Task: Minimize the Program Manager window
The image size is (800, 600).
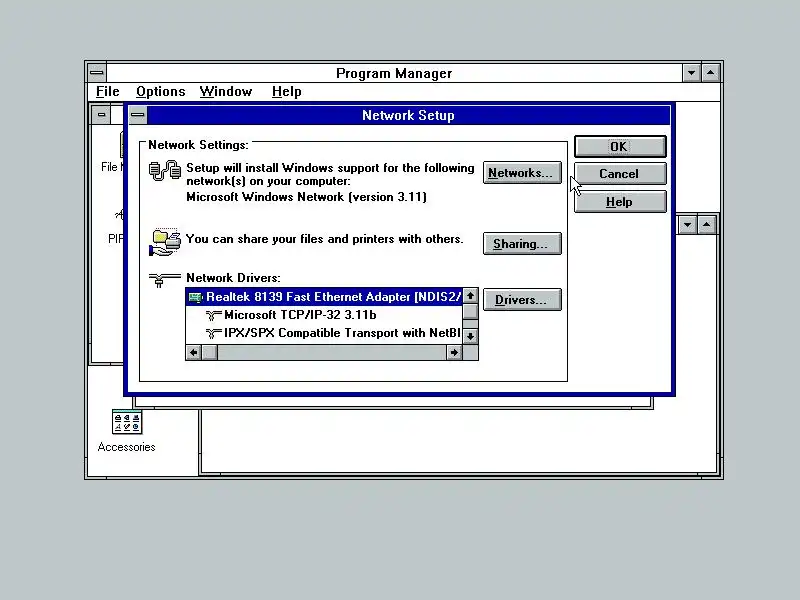Action: pyautogui.click(x=691, y=73)
